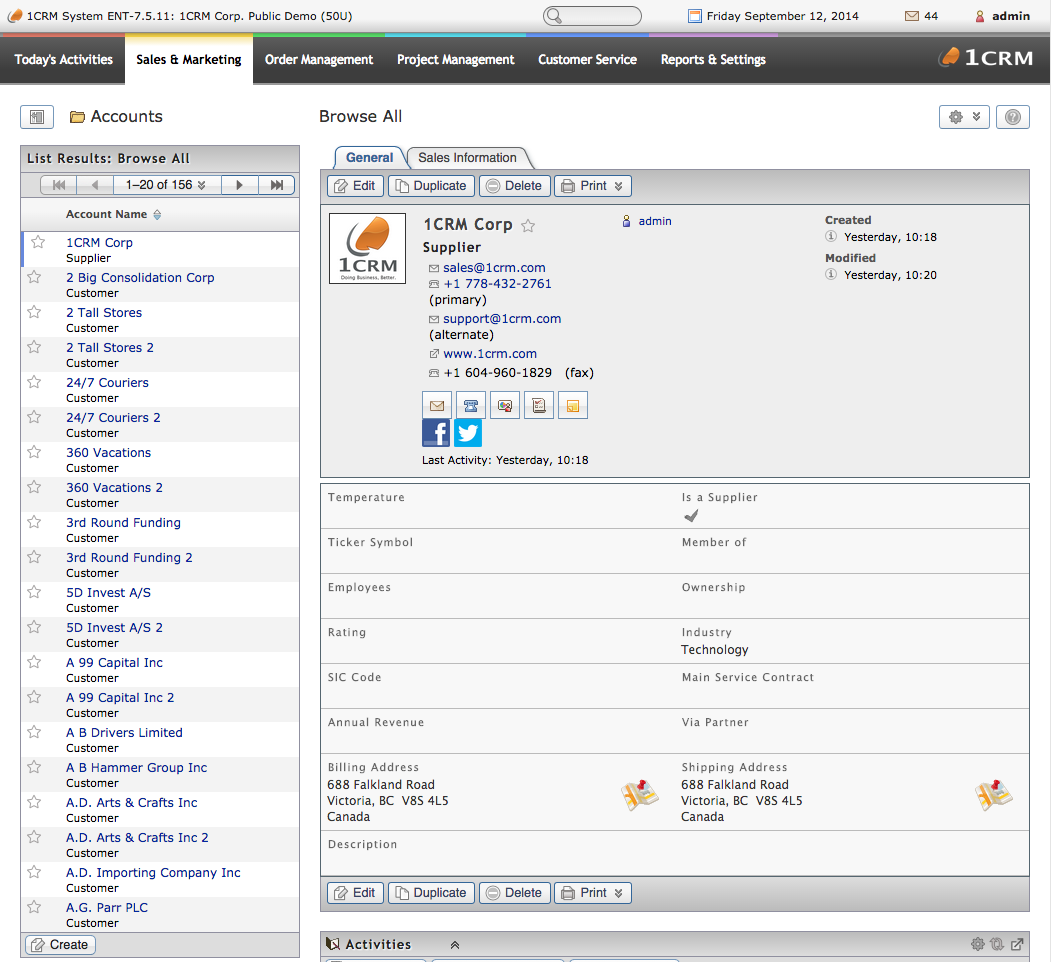This screenshot has height=962, width=1051.
Task: Click the Activities panel refresh/copy icon
Action: pyautogui.click(x=997, y=945)
